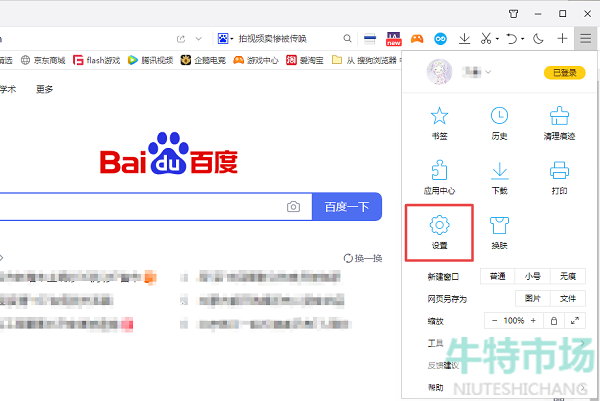
Task: Click the 换一换 refresh link
Action: pos(363,258)
